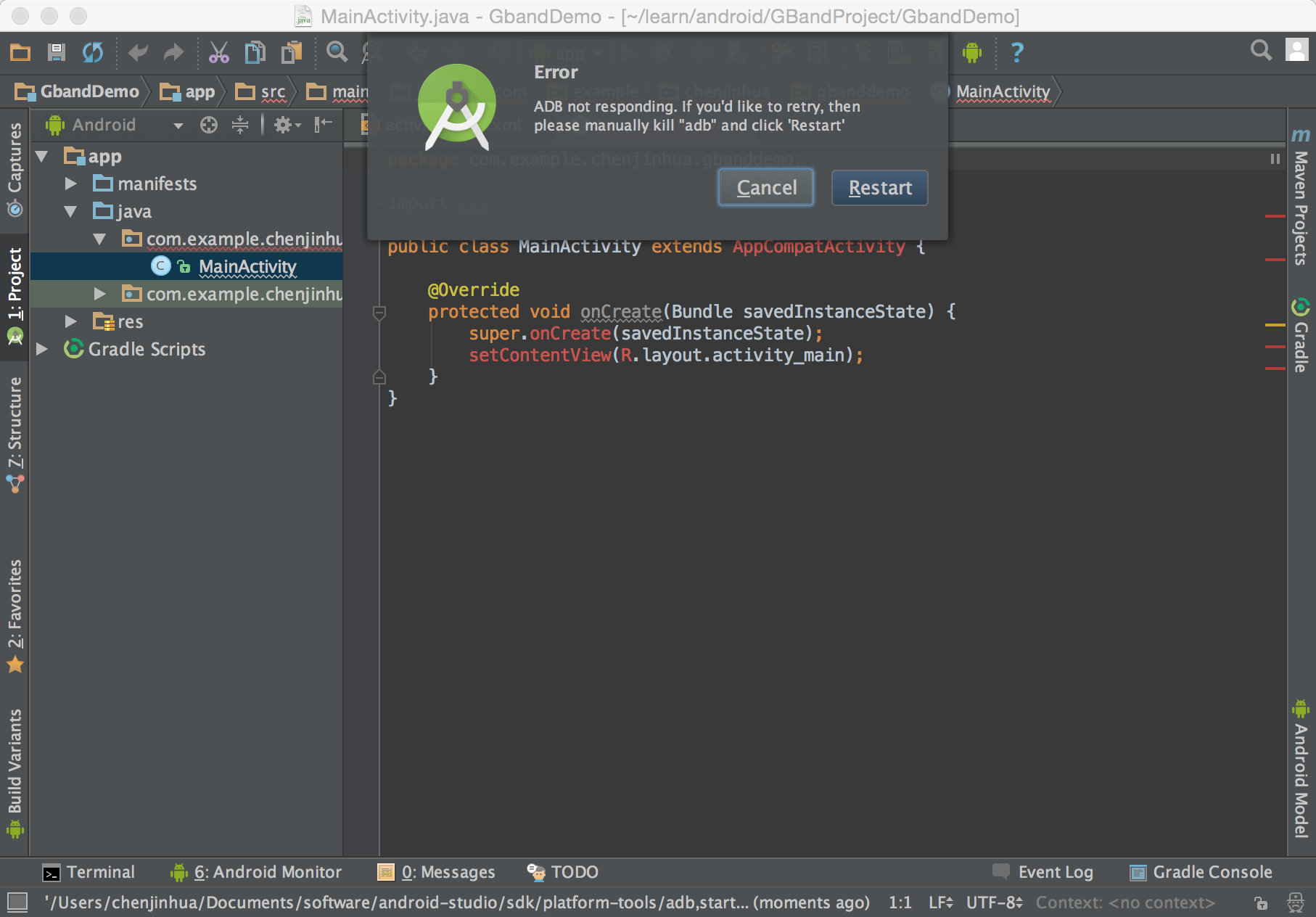Click the Synchronize toolbar icon
The height and width of the screenshot is (917, 1316).
pyautogui.click(x=93, y=52)
